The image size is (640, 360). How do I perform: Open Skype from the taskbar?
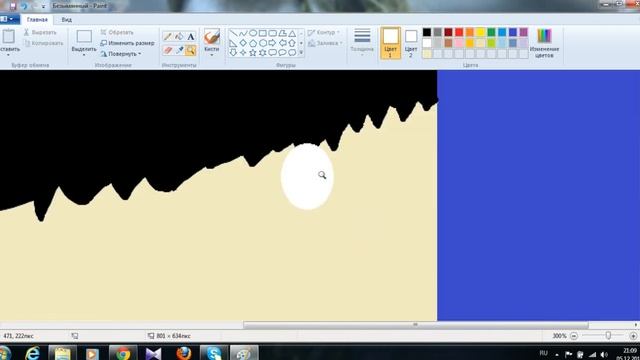pyautogui.click(x=213, y=353)
